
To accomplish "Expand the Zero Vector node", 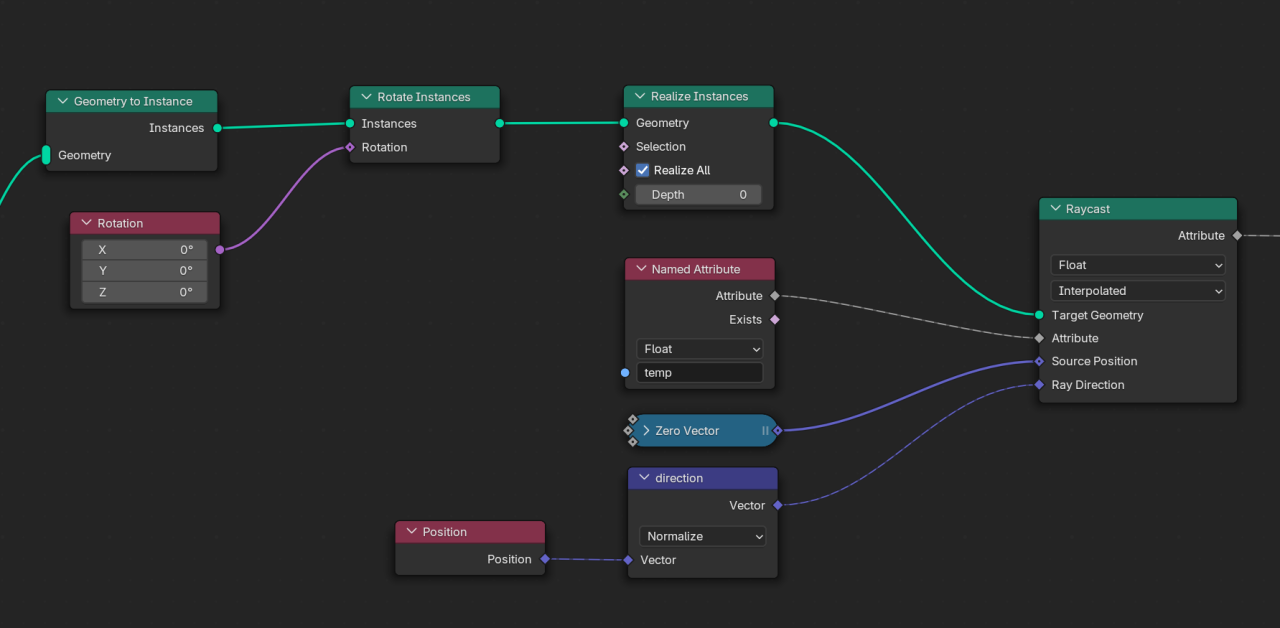I will click(646, 431).
